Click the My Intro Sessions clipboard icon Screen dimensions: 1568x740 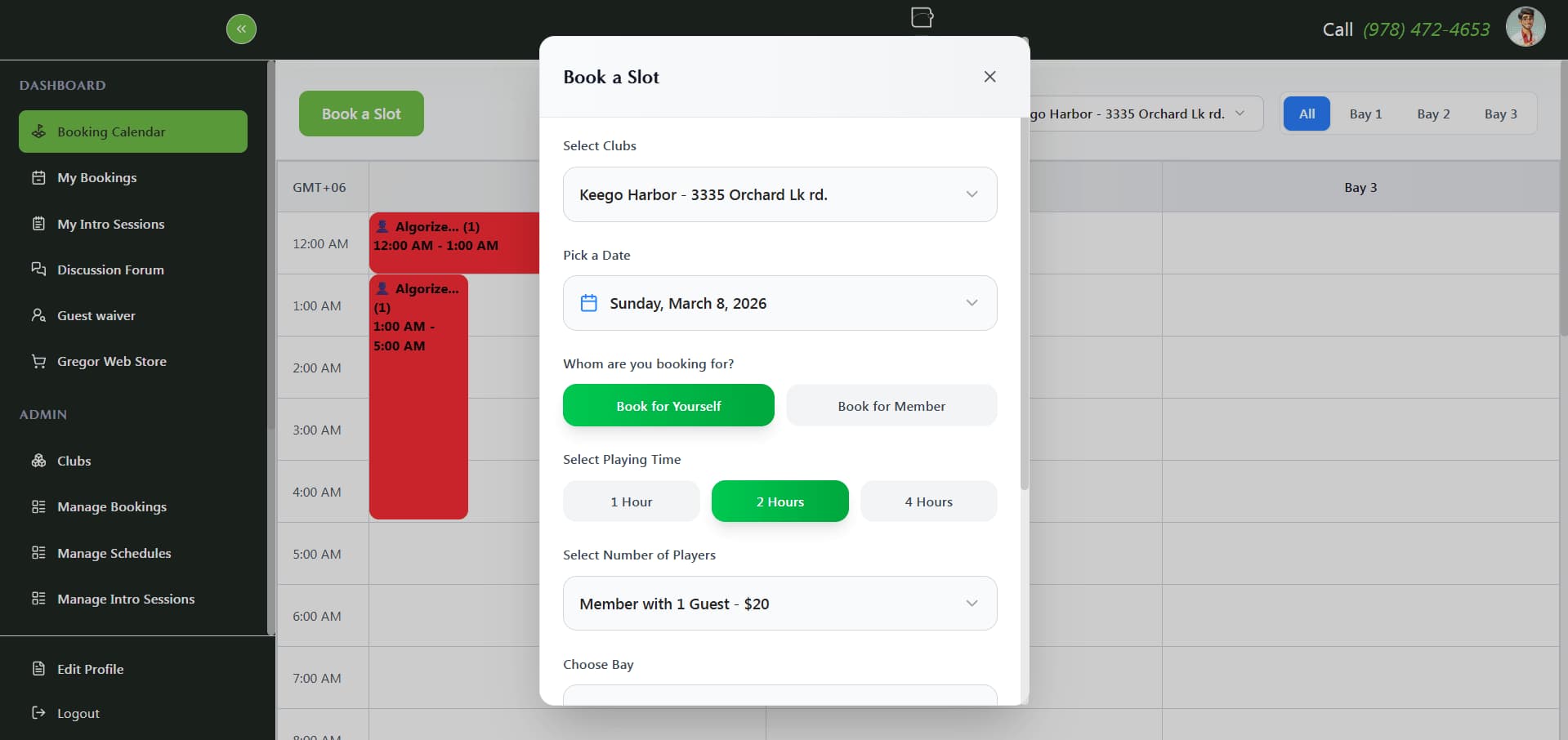(38, 224)
